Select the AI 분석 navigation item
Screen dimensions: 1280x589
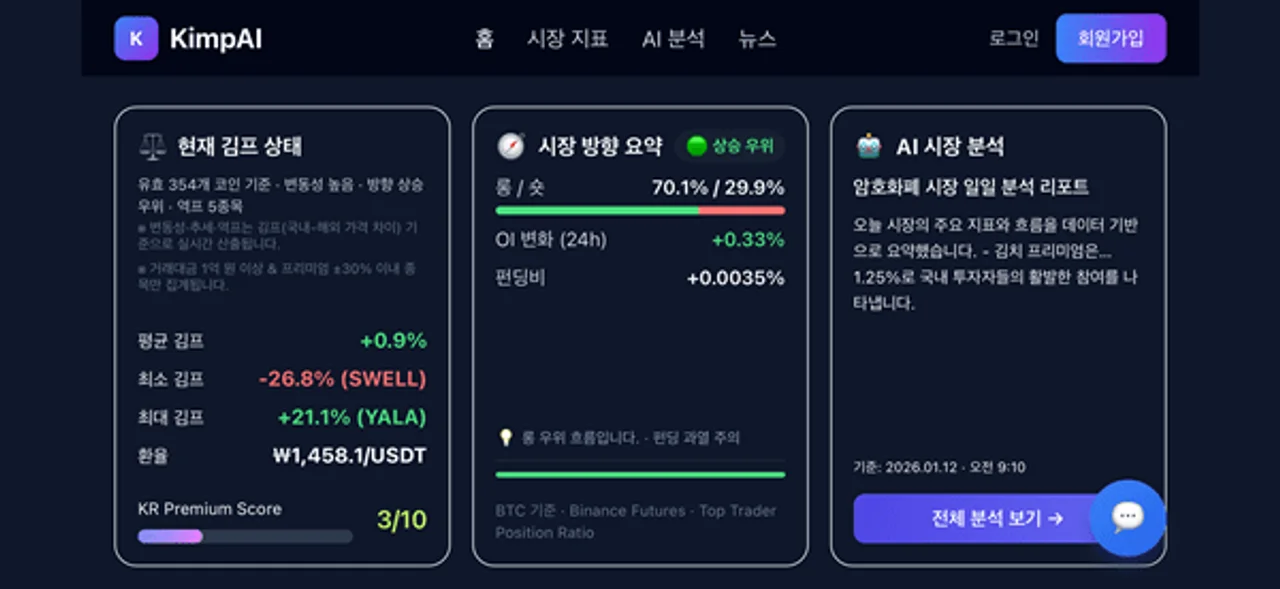673,39
